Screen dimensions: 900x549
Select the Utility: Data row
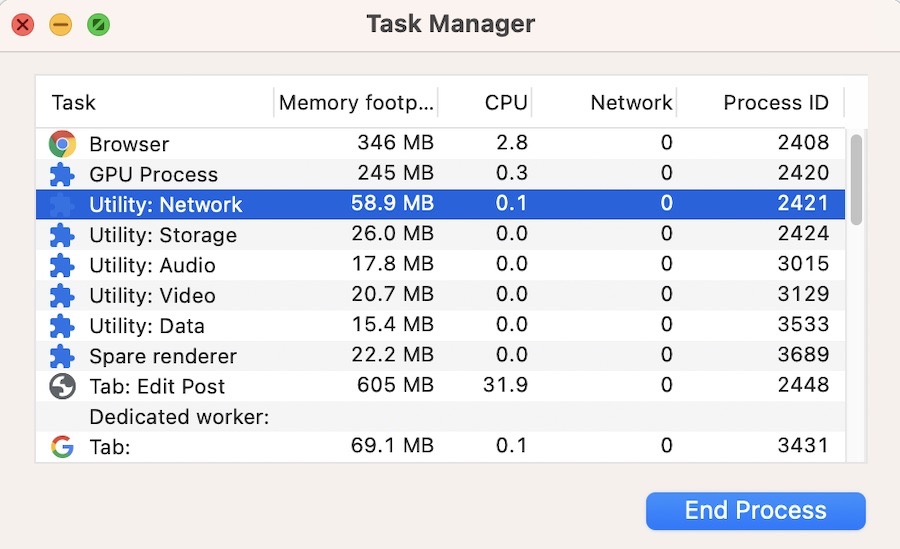[x=440, y=326]
